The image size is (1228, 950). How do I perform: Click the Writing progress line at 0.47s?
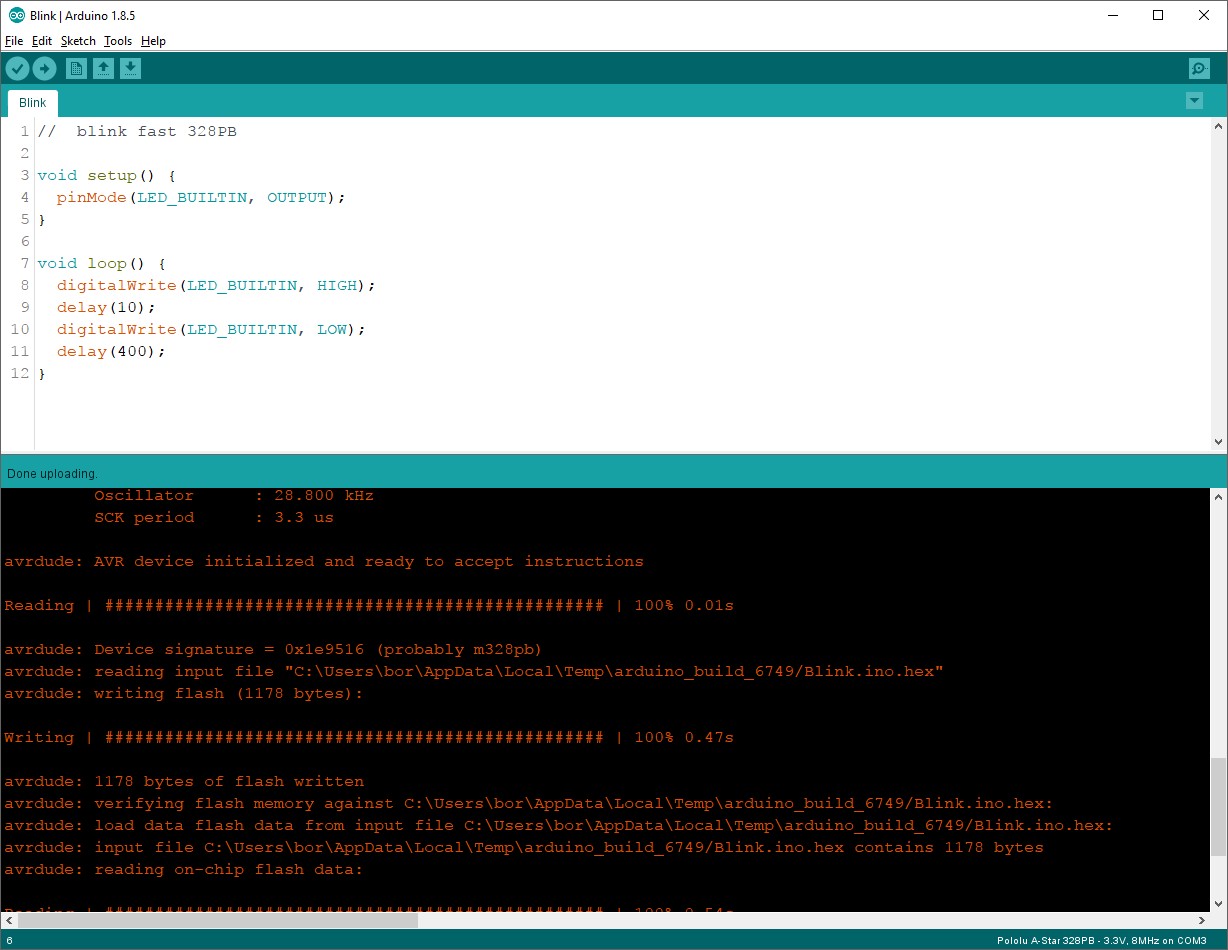click(369, 737)
